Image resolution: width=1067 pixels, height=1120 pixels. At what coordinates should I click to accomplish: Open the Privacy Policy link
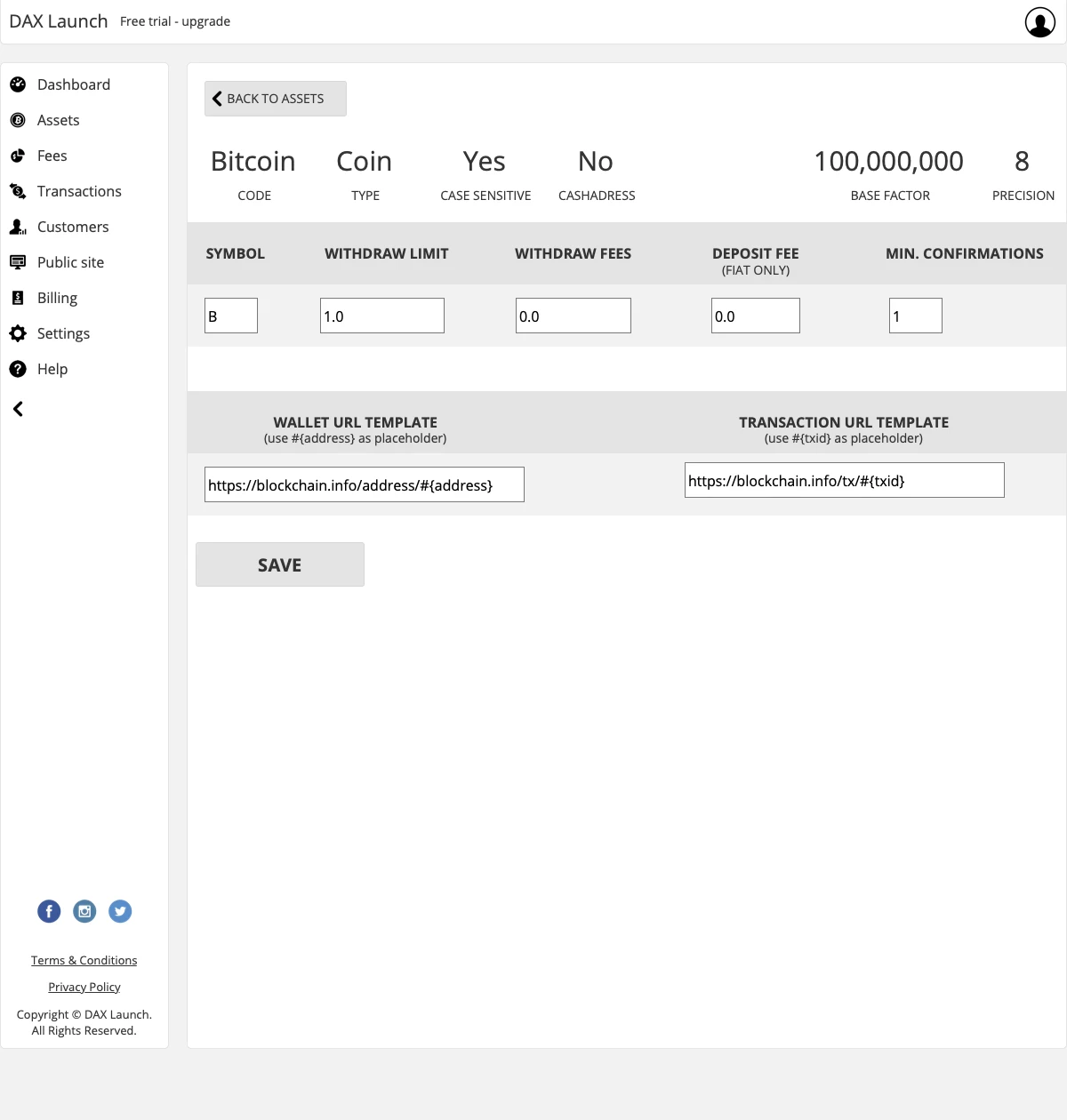(x=84, y=987)
